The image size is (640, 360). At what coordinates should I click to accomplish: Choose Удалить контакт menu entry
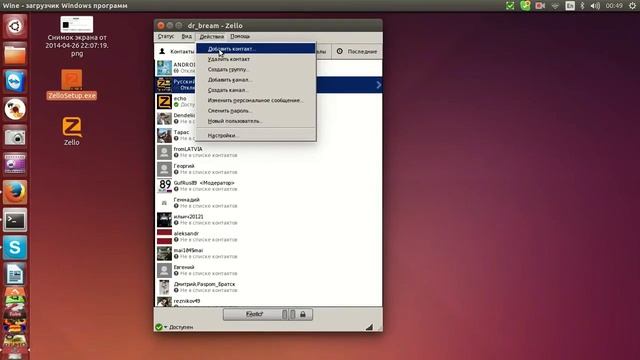[256, 59]
